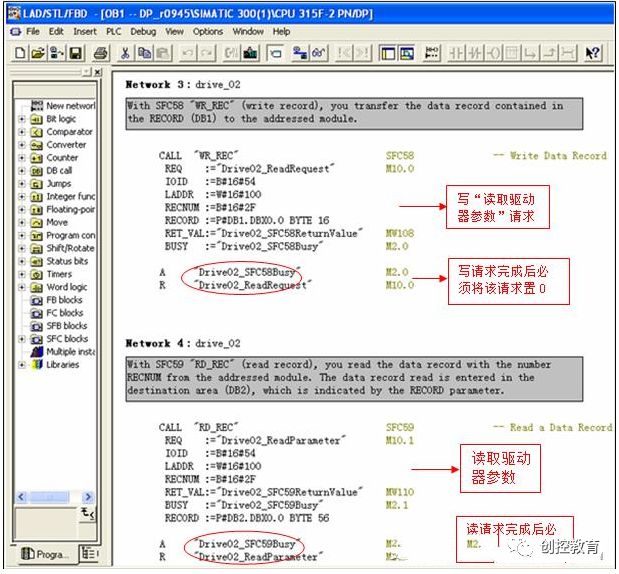Click the Network 4 comment box about SFC59
Viewport: 619px width, 574px height.
tap(354, 378)
